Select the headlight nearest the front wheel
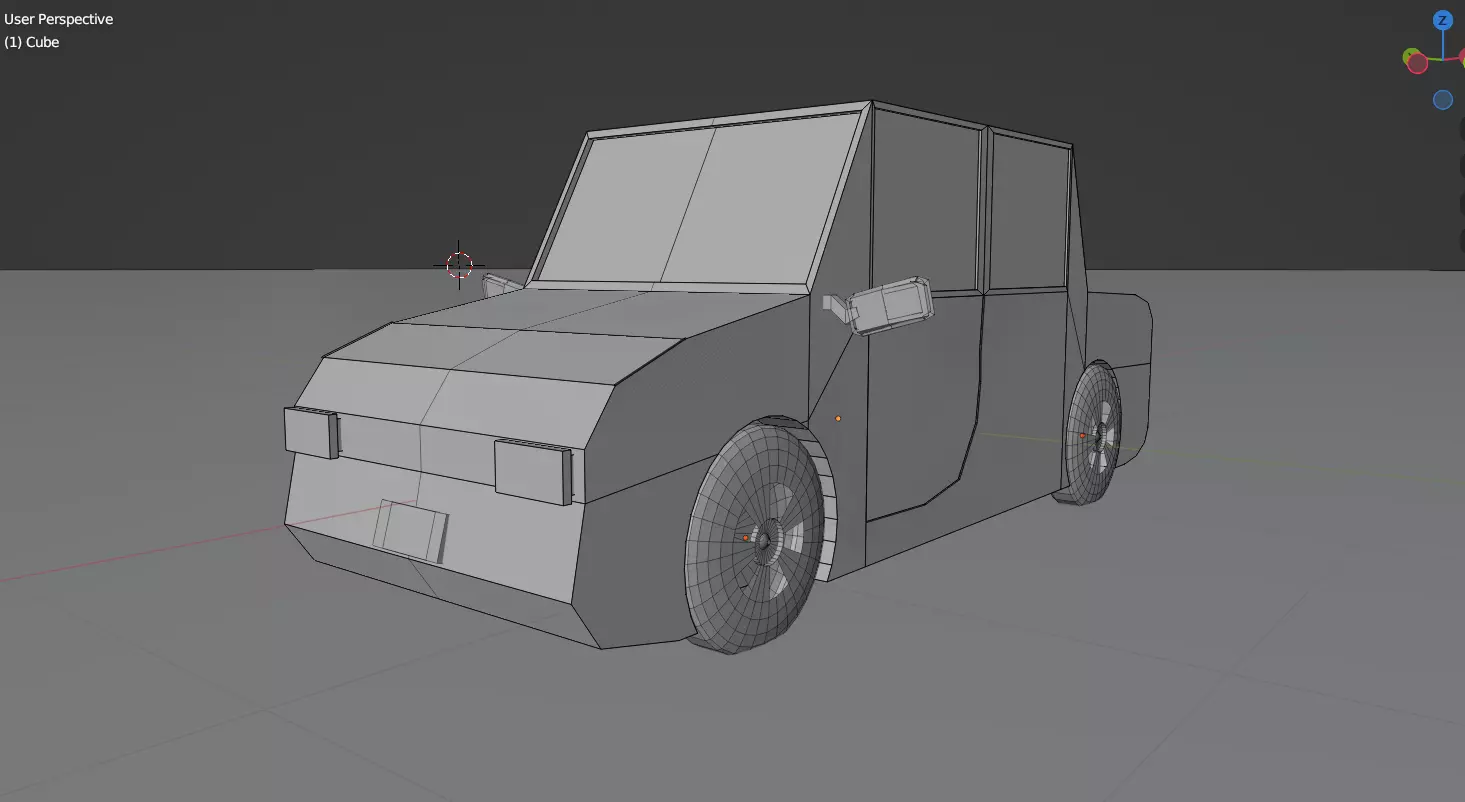The height and width of the screenshot is (802, 1465). (533, 471)
